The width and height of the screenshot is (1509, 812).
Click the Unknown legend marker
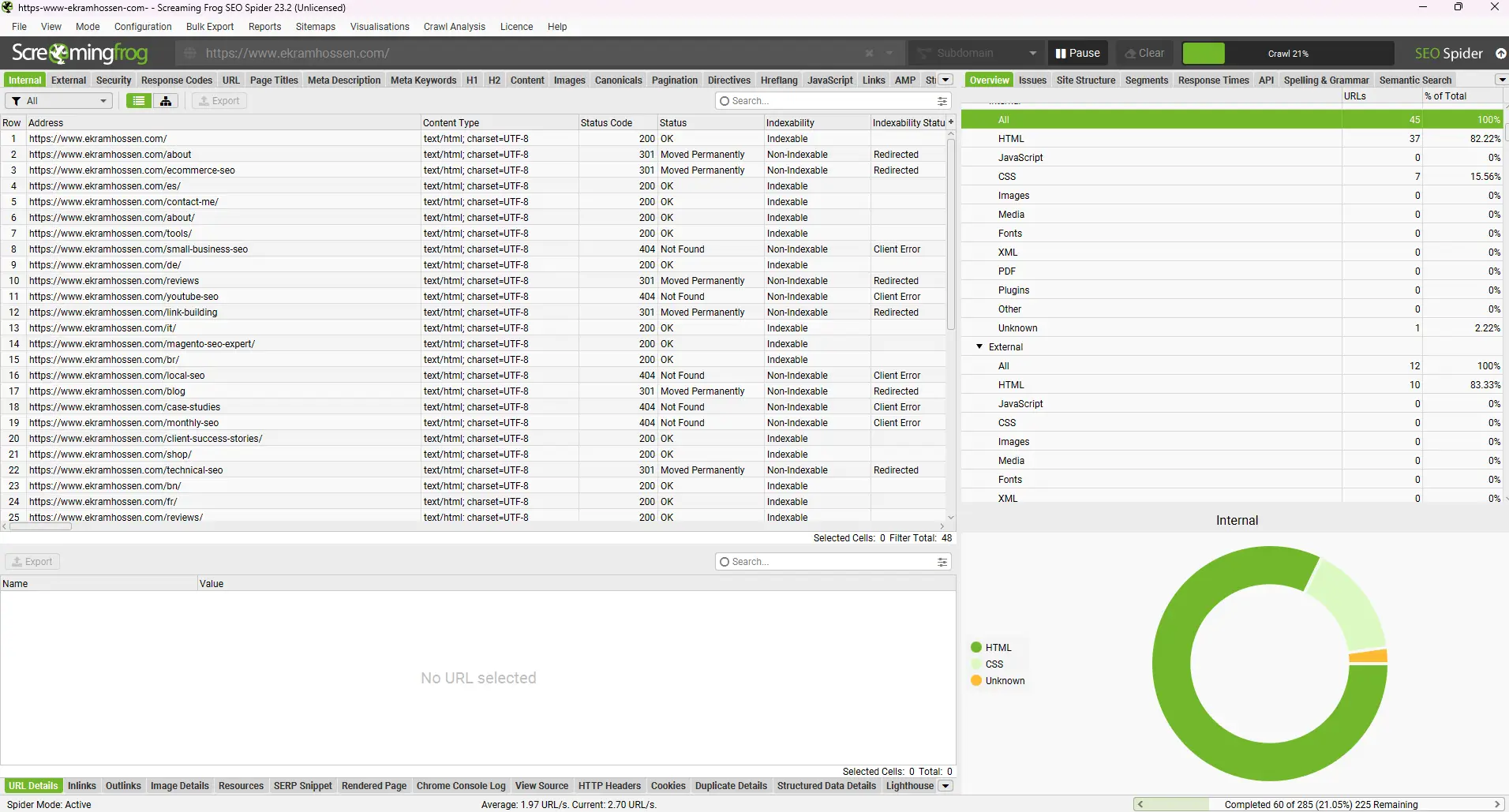coord(976,681)
